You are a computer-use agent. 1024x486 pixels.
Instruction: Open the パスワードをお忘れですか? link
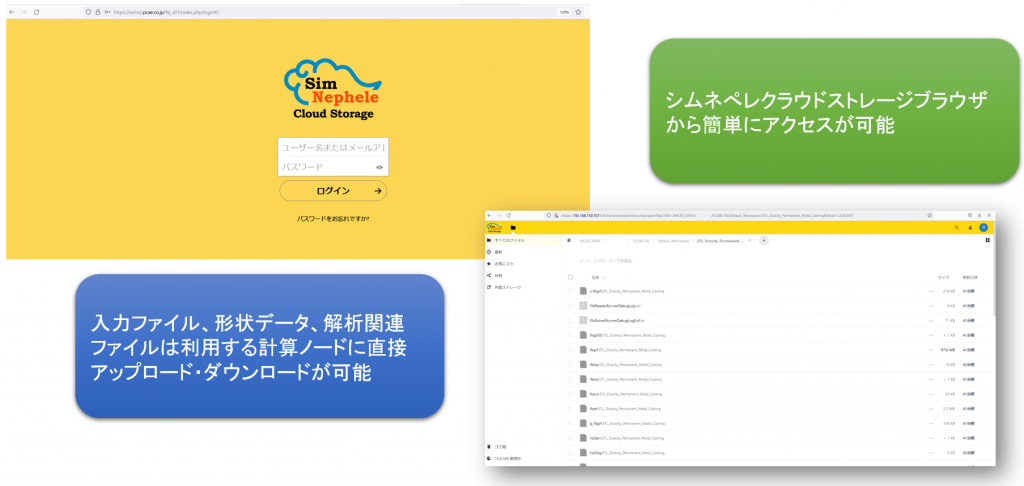333,219
